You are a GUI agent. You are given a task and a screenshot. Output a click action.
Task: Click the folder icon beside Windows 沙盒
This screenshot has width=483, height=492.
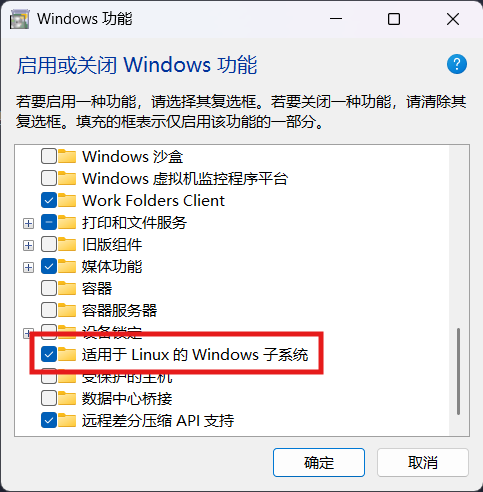pos(67,156)
